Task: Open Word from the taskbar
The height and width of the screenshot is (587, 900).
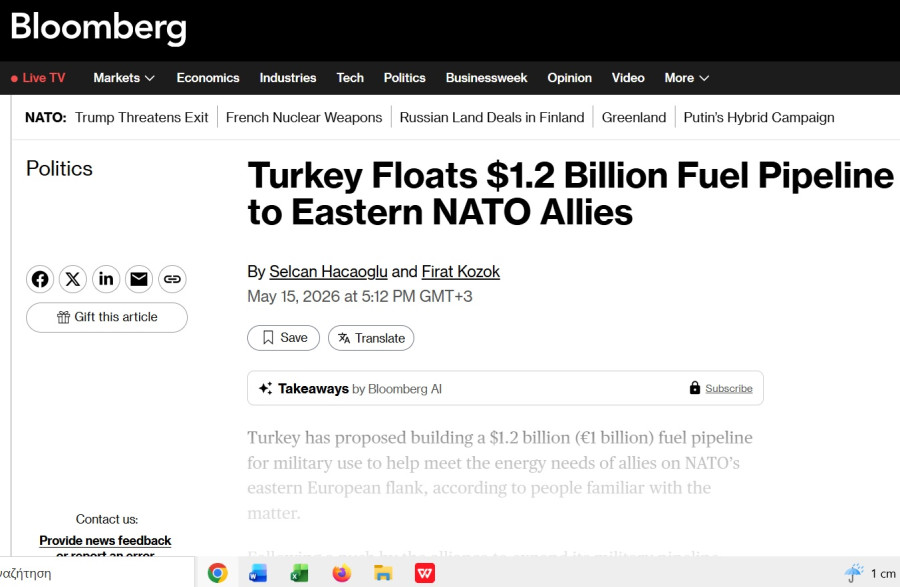Action: click(x=258, y=573)
